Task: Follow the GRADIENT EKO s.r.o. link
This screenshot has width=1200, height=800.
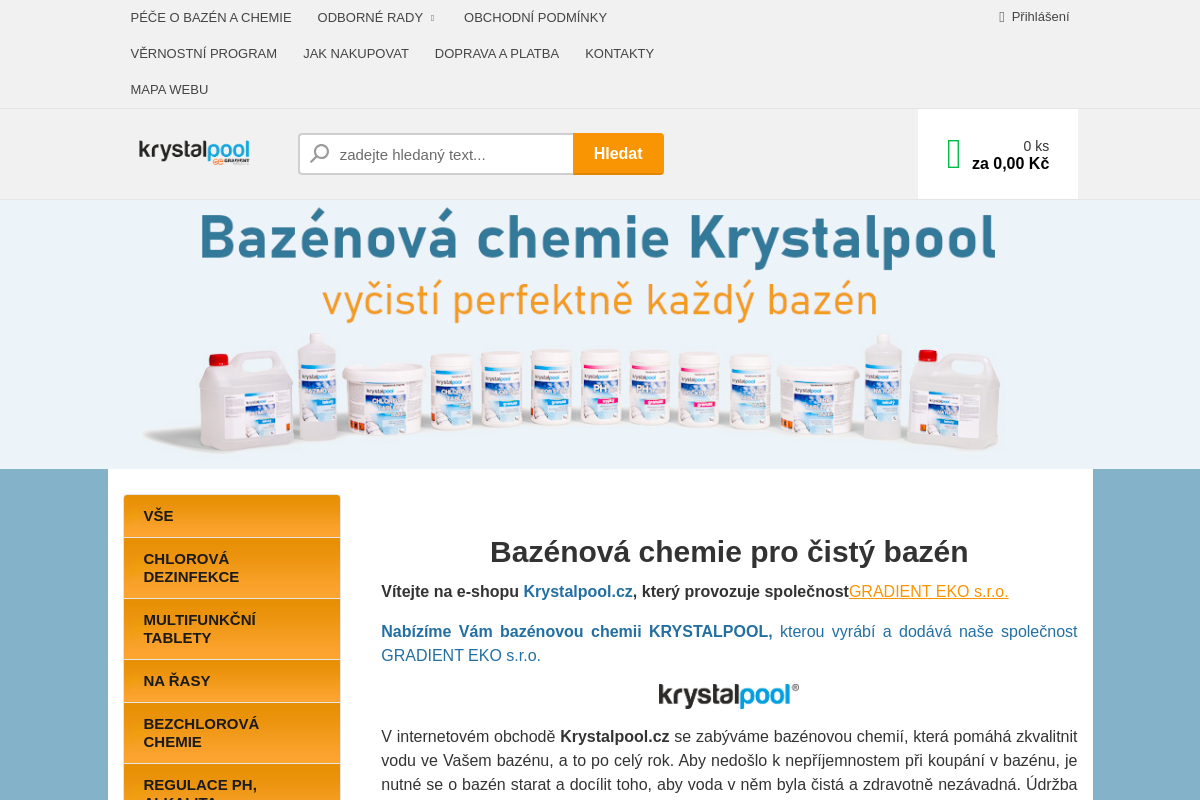Action: (x=929, y=590)
